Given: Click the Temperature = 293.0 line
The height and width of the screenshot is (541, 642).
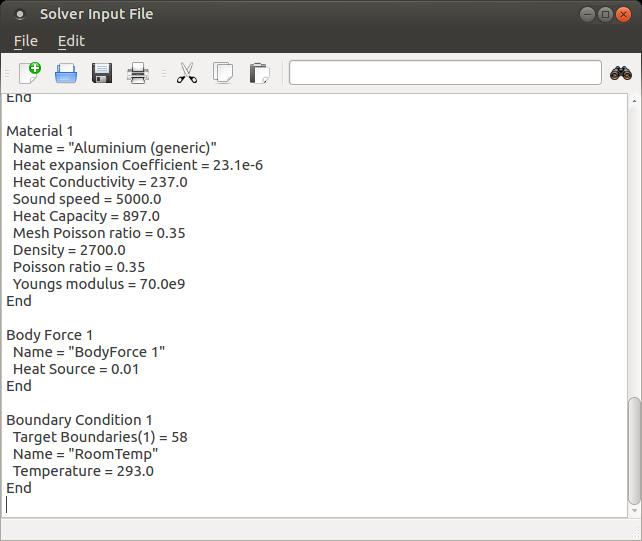Looking at the screenshot, I should pos(83,471).
